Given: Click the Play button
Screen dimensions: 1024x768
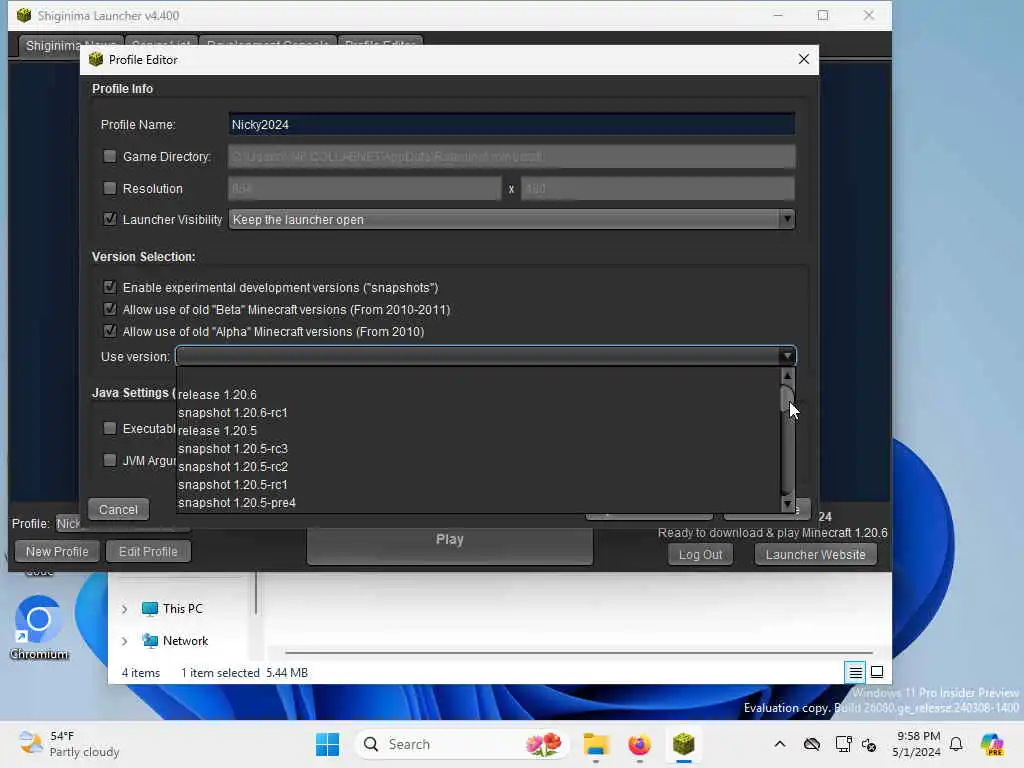Looking at the screenshot, I should [450, 545].
